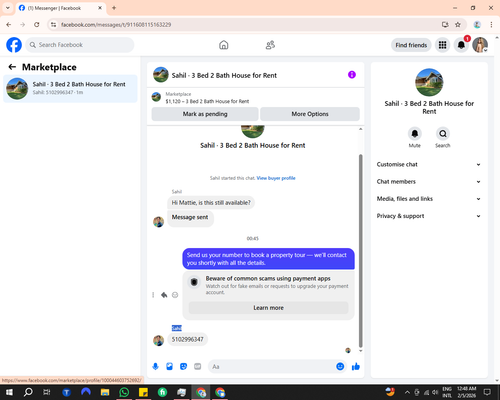Reload the page in Chrome

point(37,25)
